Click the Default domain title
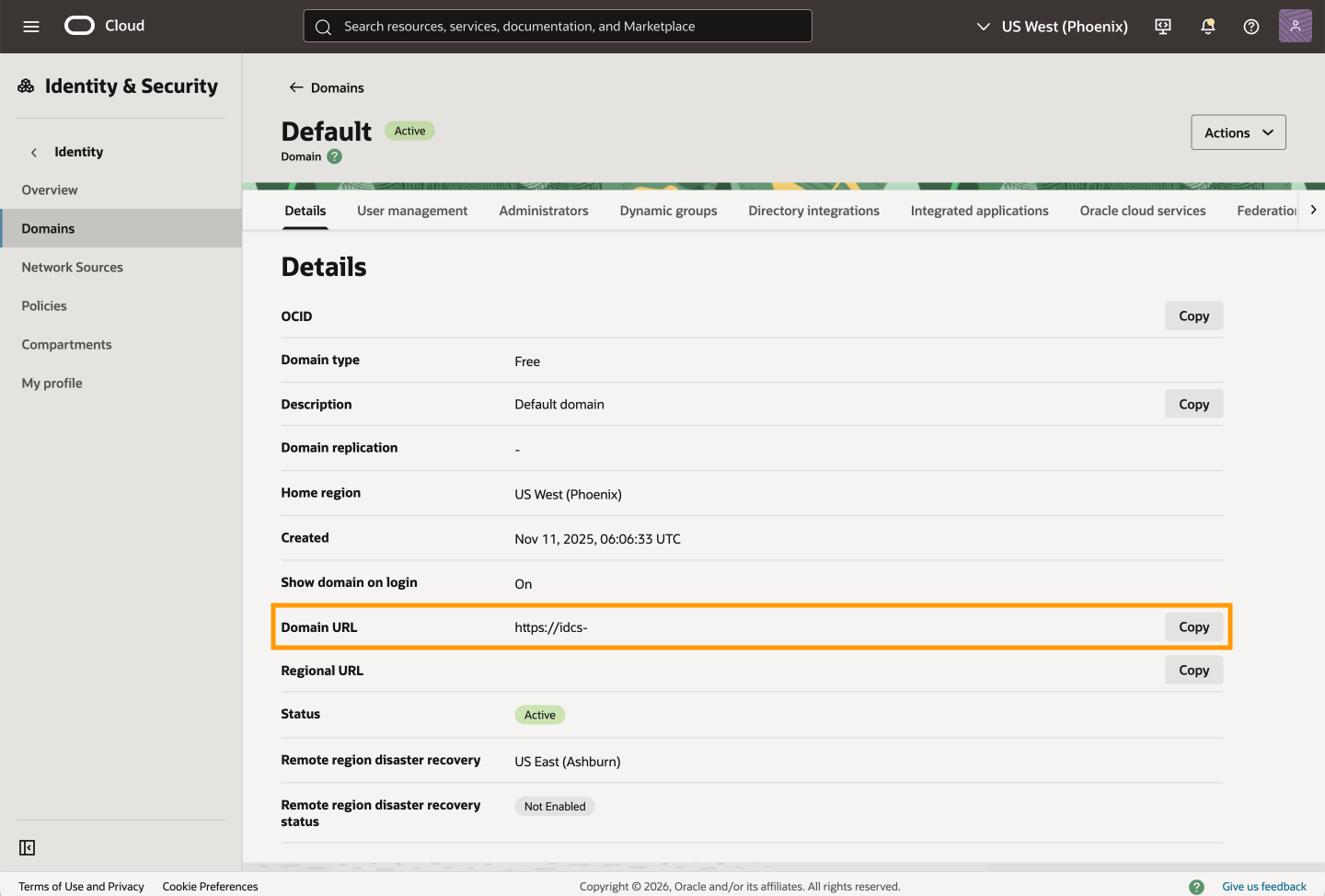This screenshot has height=896, width=1325. (x=327, y=132)
